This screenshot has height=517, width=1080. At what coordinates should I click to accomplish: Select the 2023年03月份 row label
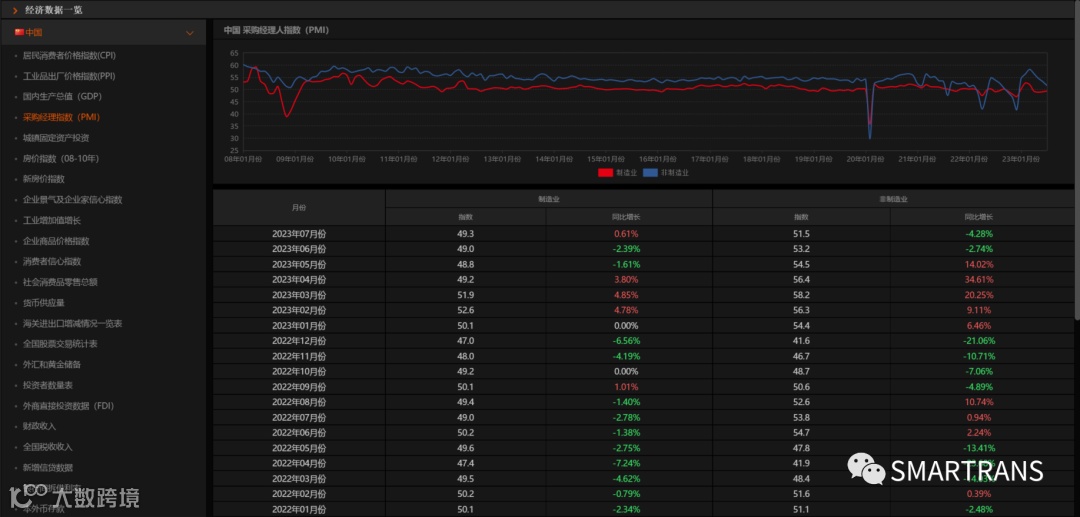click(x=299, y=295)
